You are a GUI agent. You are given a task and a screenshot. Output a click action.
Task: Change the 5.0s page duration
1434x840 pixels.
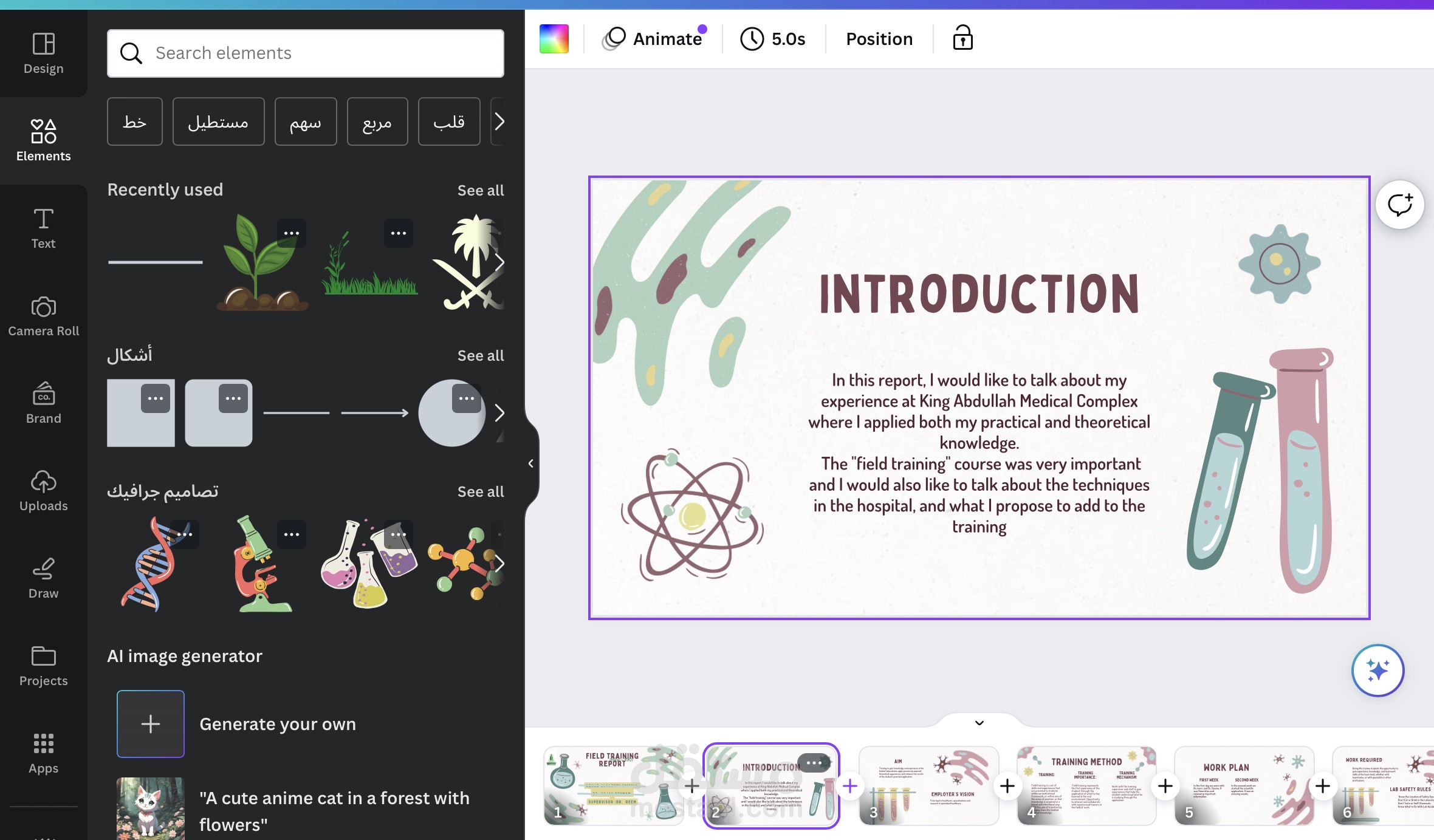[x=773, y=39]
